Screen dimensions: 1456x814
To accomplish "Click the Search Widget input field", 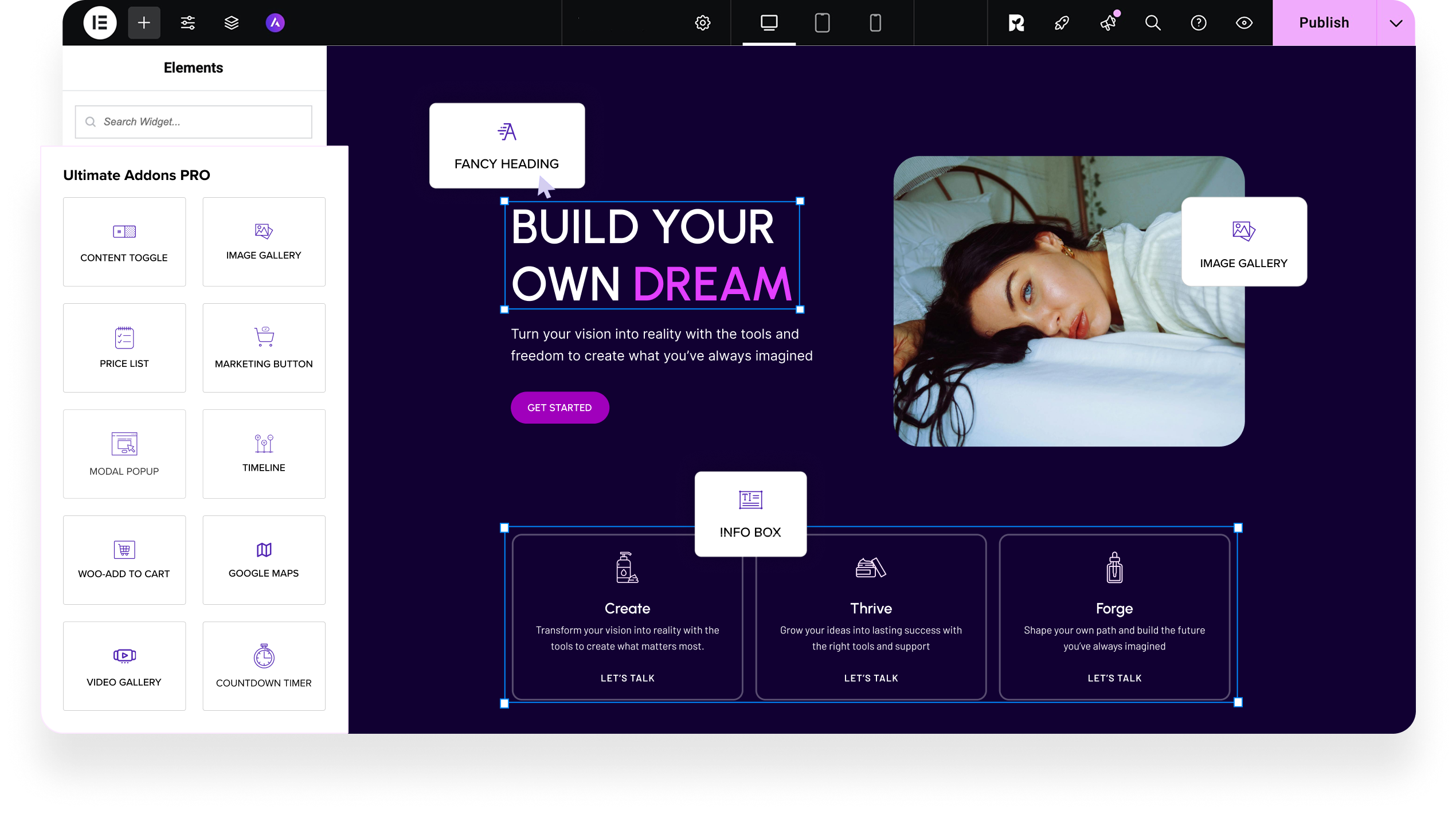I will click(194, 122).
